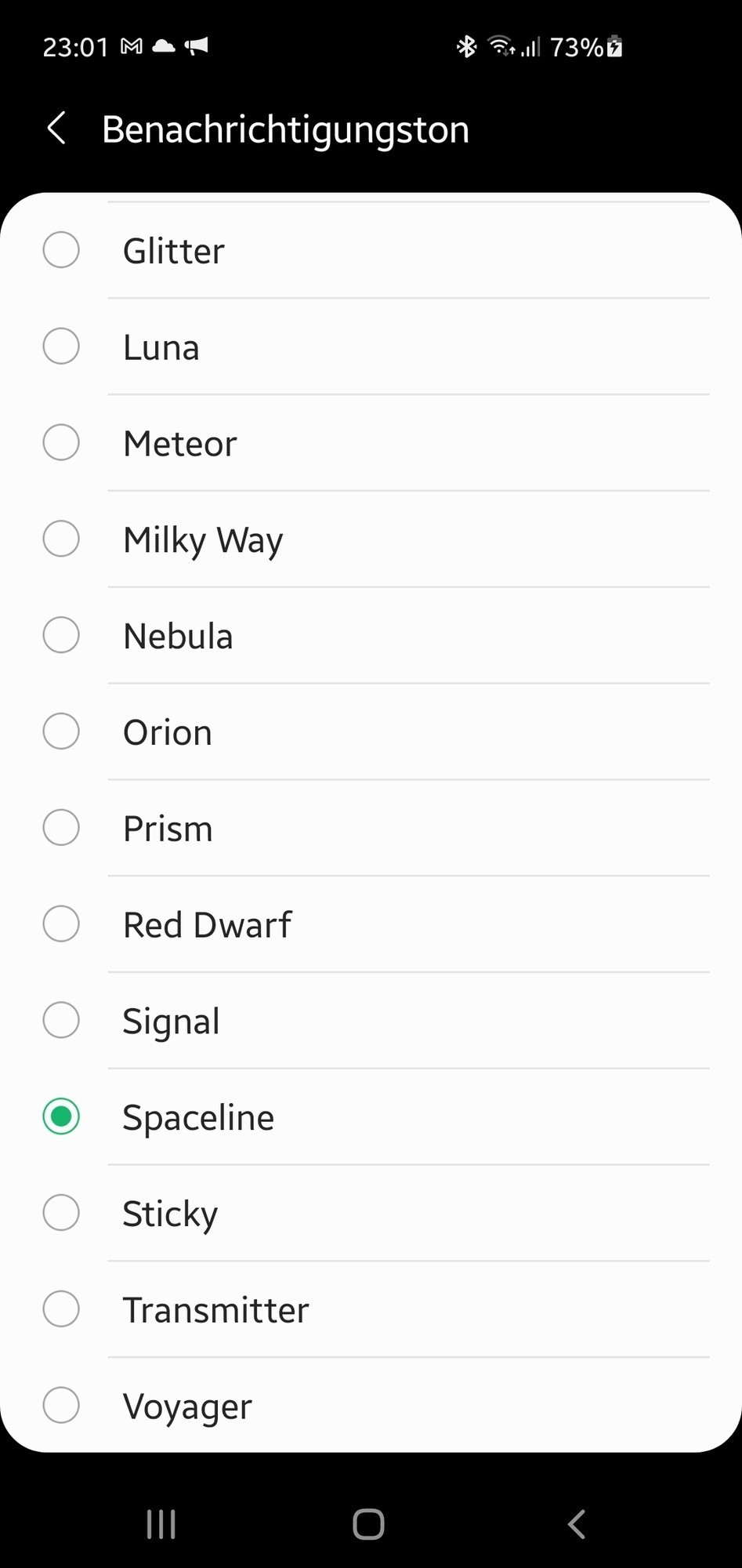Select the Prism tone
The height and width of the screenshot is (1568, 742).
[x=371, y=828]
